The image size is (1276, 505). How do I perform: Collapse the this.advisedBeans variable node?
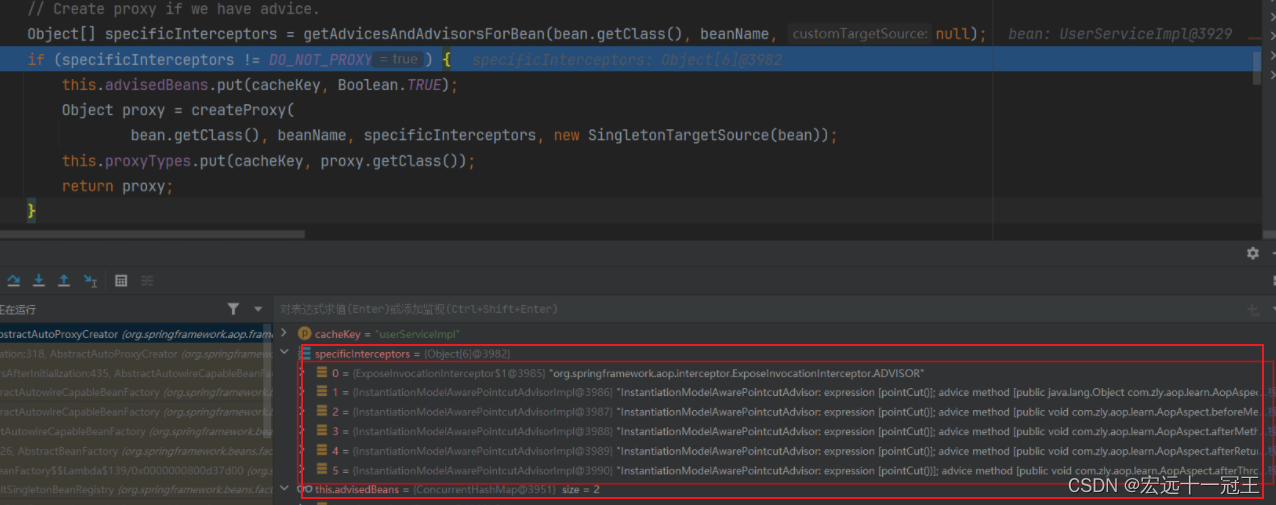click(x=285, y=489)
